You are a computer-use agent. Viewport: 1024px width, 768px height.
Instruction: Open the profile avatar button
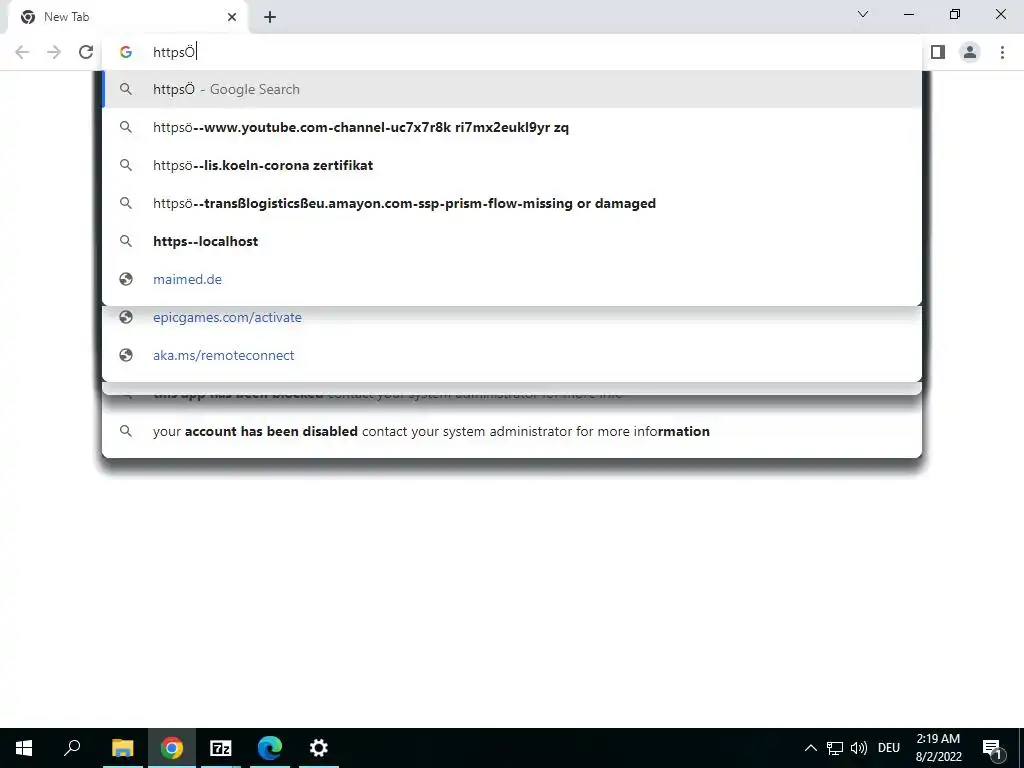coord(970,52)
